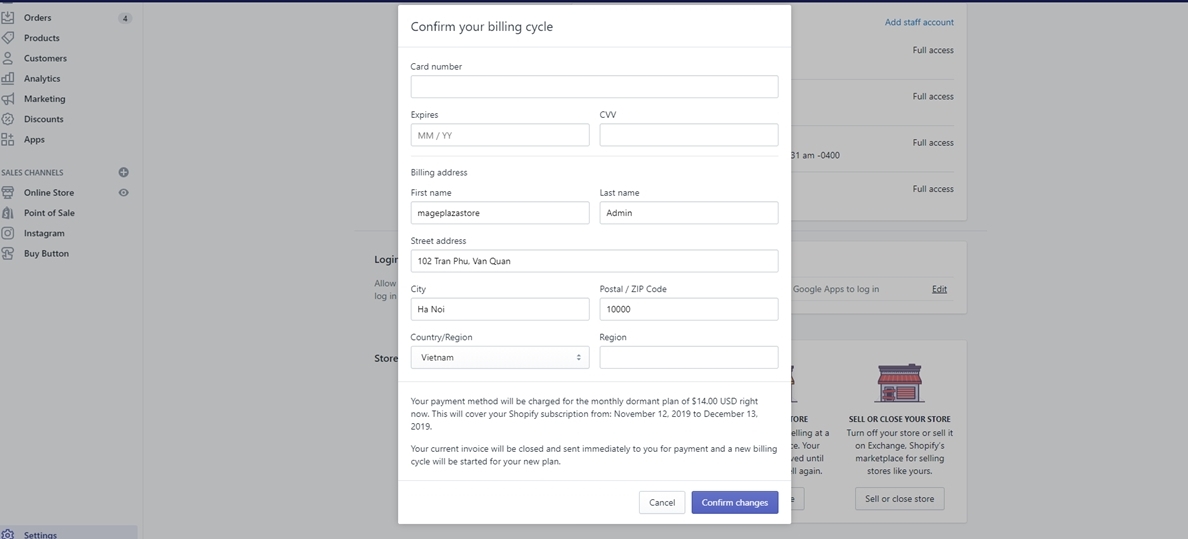Click the CVV input field

click(x=688, y=135)
